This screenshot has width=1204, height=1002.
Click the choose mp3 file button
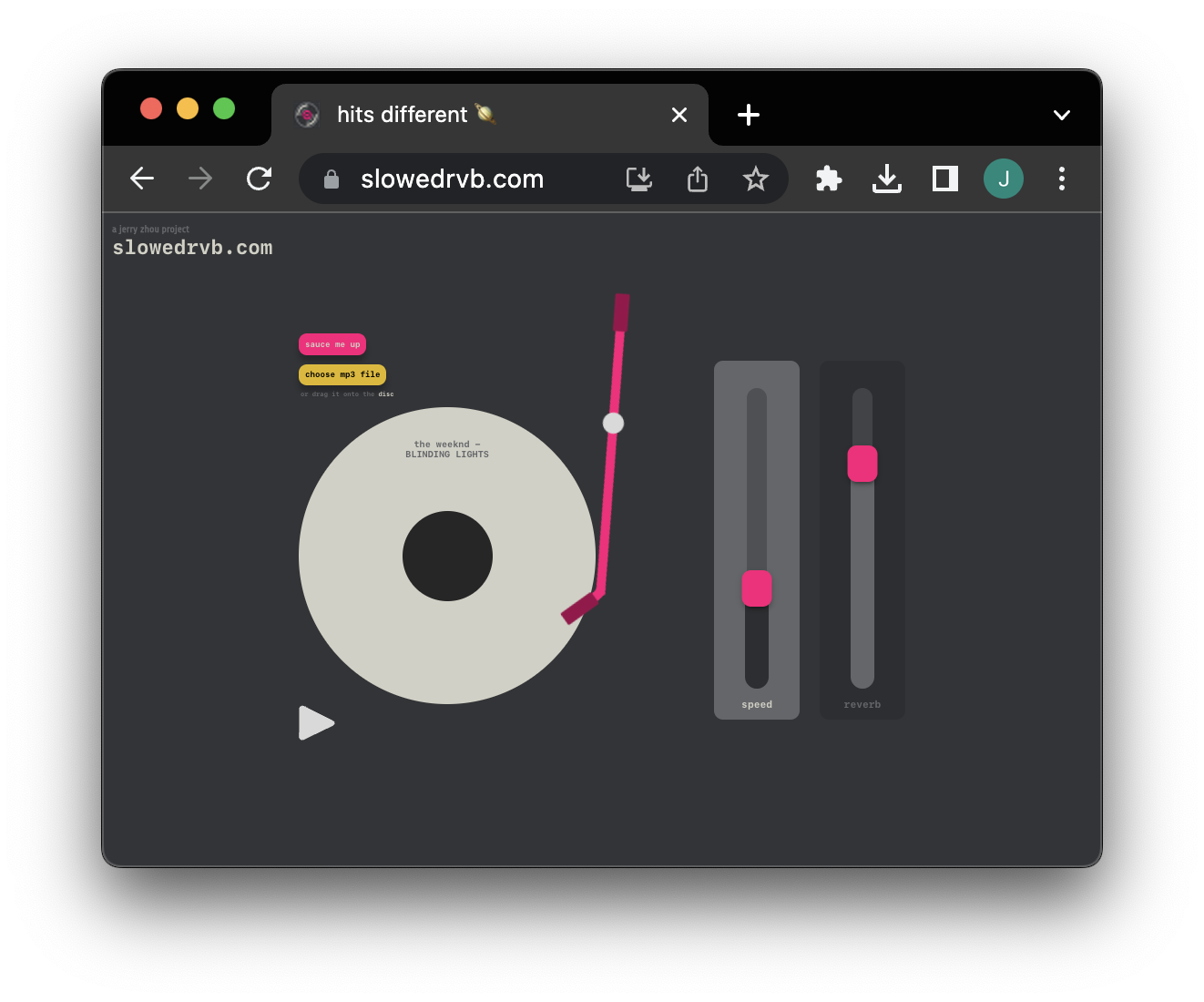[342, 374]
